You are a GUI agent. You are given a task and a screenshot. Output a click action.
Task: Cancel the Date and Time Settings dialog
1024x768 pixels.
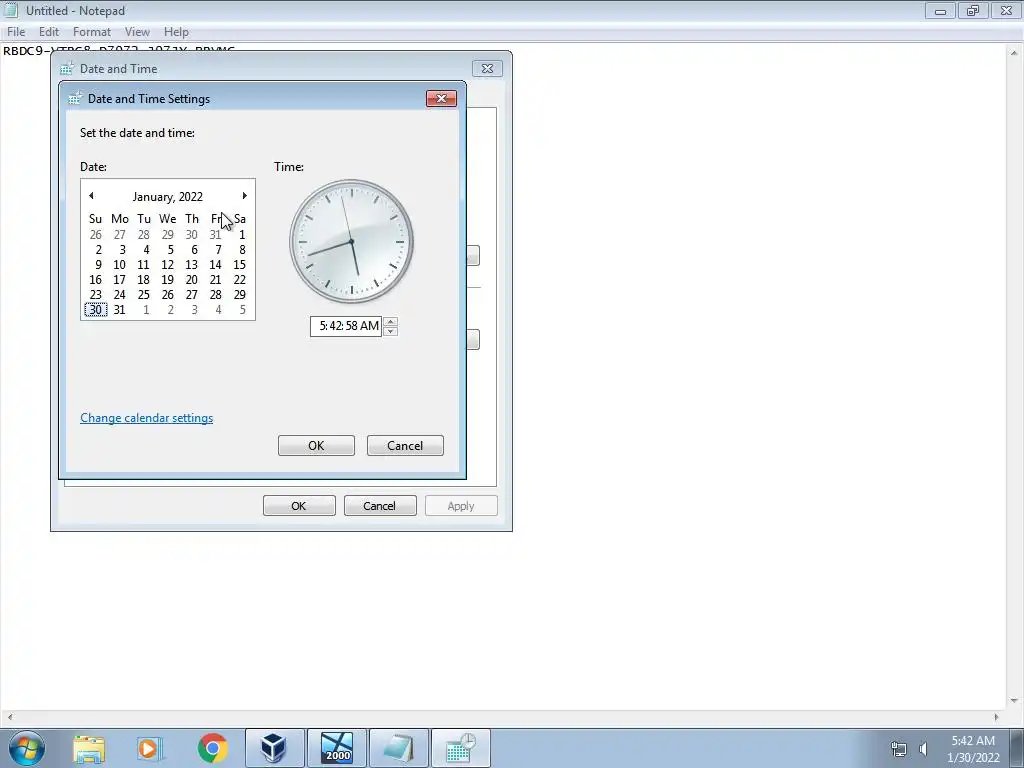point(405,445)
